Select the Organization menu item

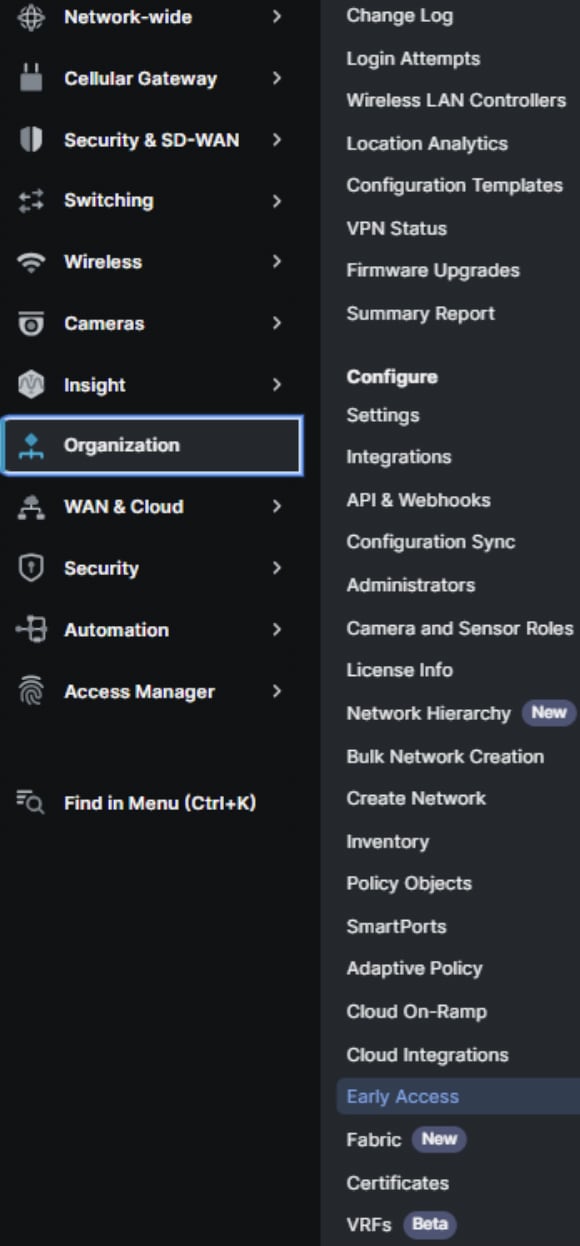[151, 446]
